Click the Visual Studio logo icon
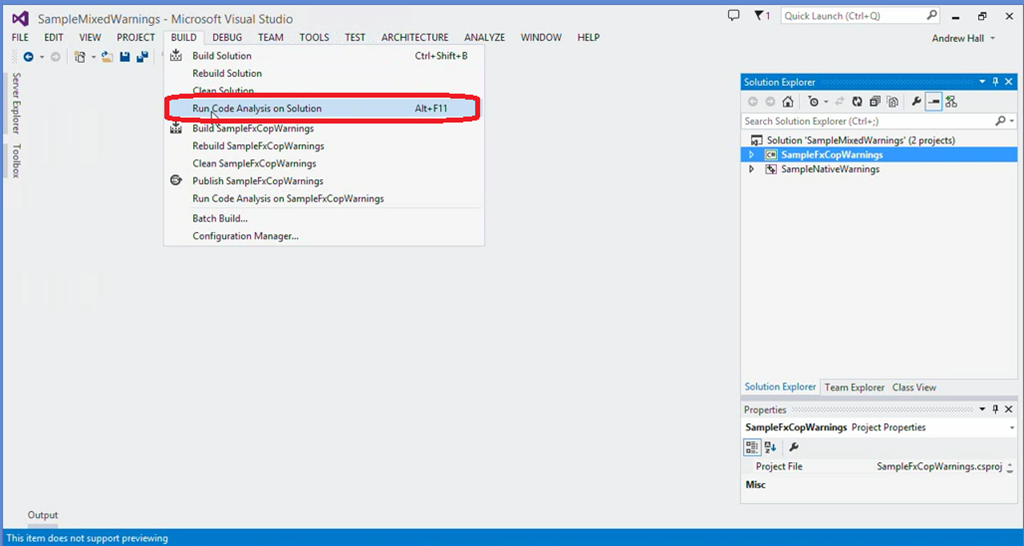Viewport: 1024px width, 546px height. pyautogui.click(x=21, y=19)
